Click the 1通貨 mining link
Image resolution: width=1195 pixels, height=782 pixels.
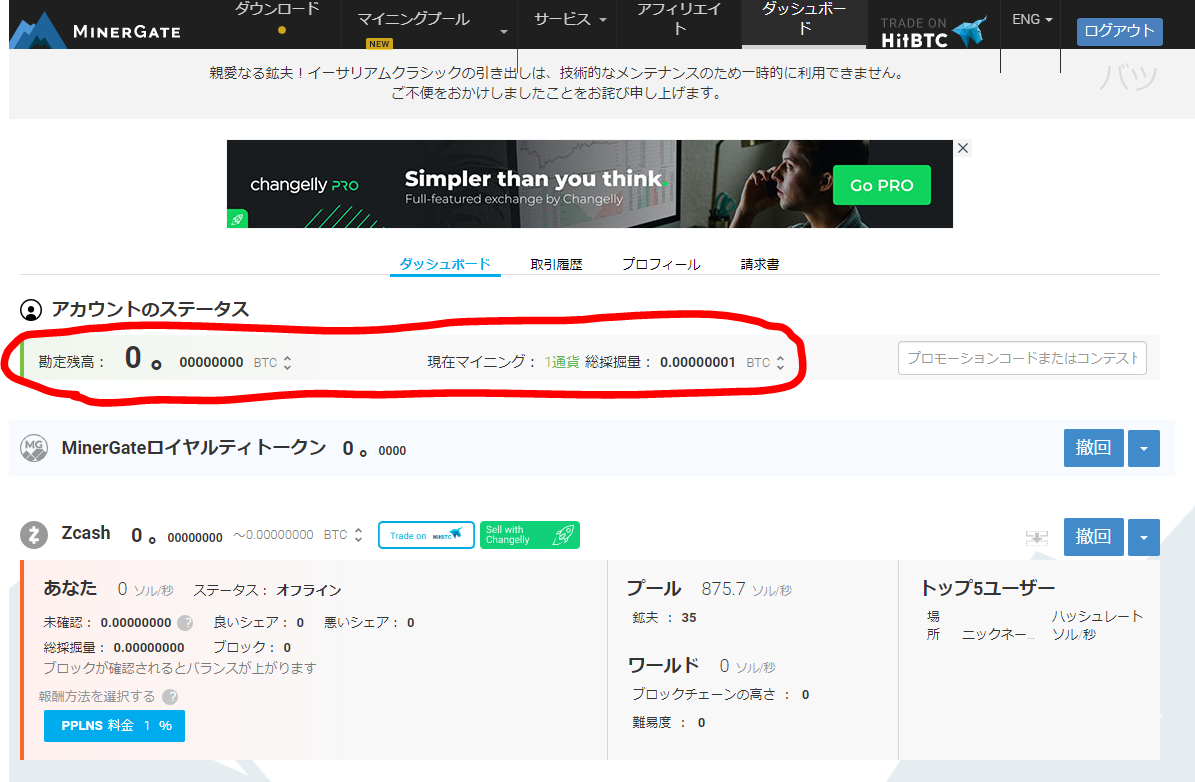[562, 362]
